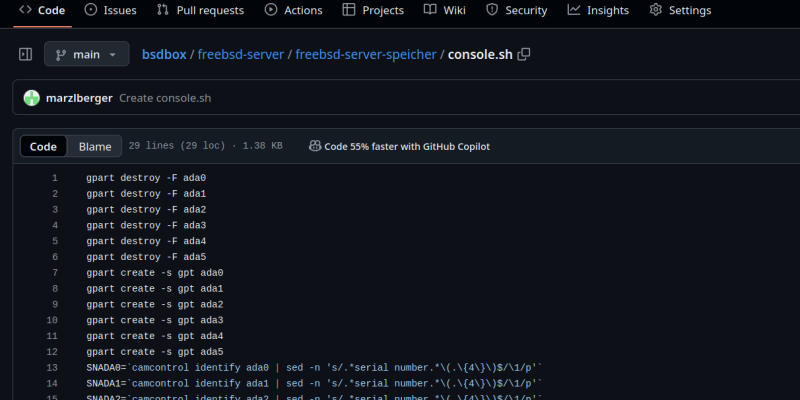Copy file path icon next to console.sh
Viewport: 800px width, 400px height.
[524, 54]
